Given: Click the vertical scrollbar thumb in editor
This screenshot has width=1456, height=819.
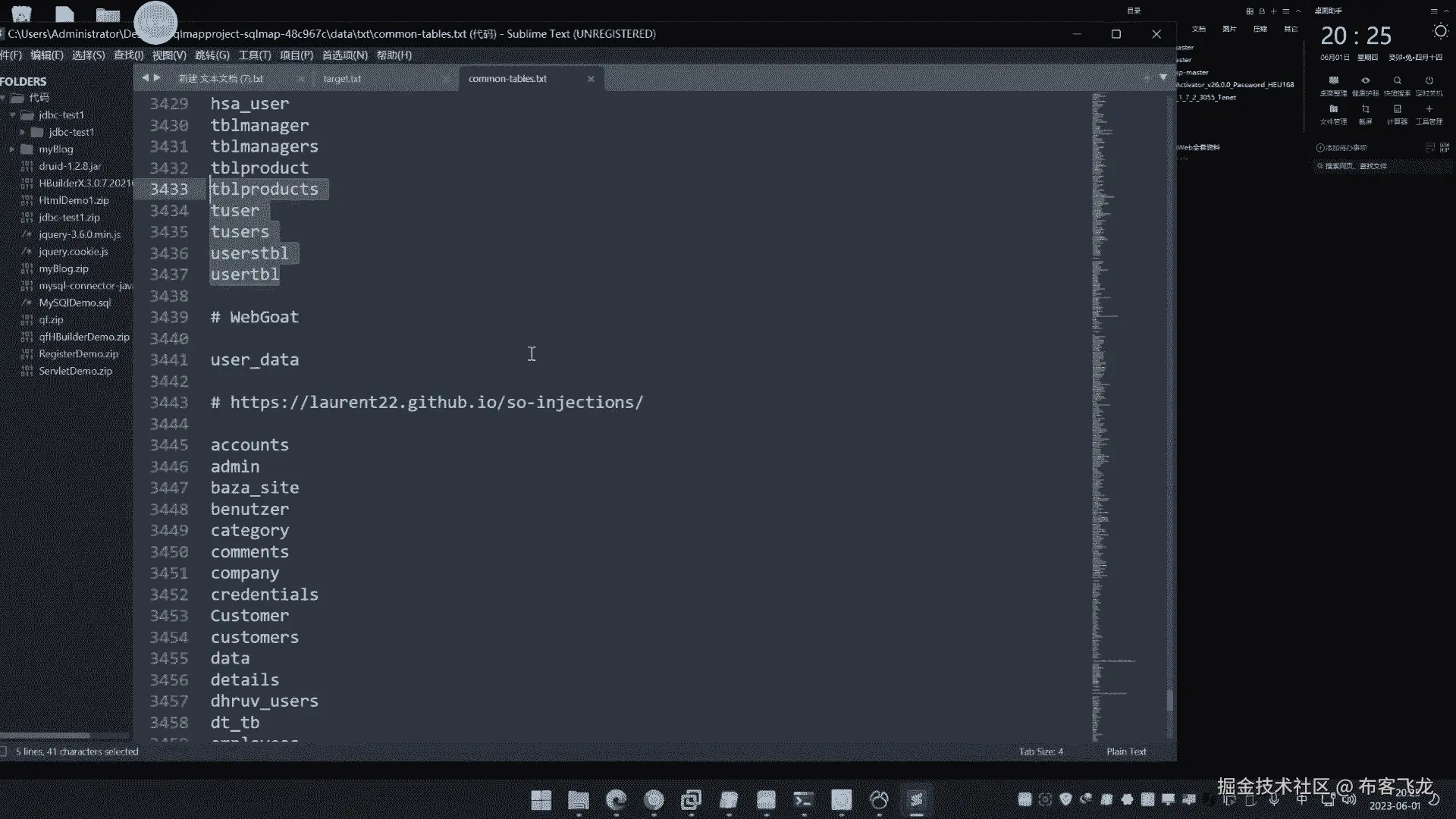Looking at the screenshot, I should click(1169, 700).
